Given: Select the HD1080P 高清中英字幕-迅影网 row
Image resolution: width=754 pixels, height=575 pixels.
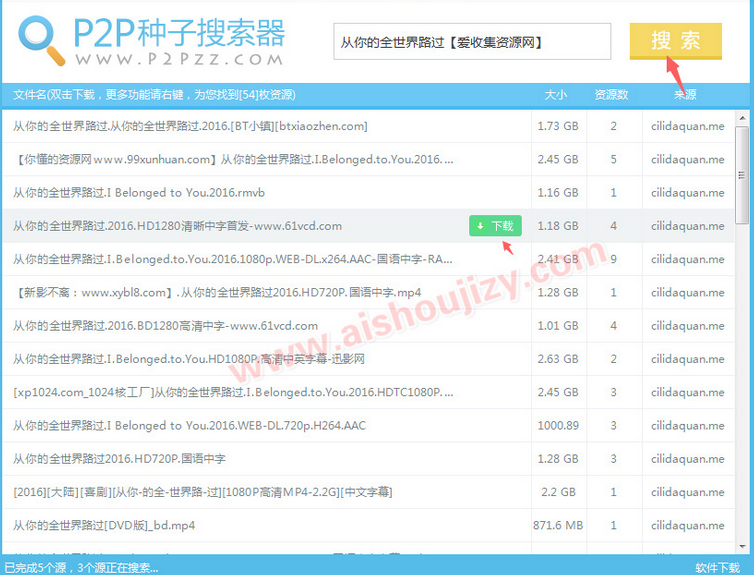Looking at the screenshot, I should tap(368, 359).
